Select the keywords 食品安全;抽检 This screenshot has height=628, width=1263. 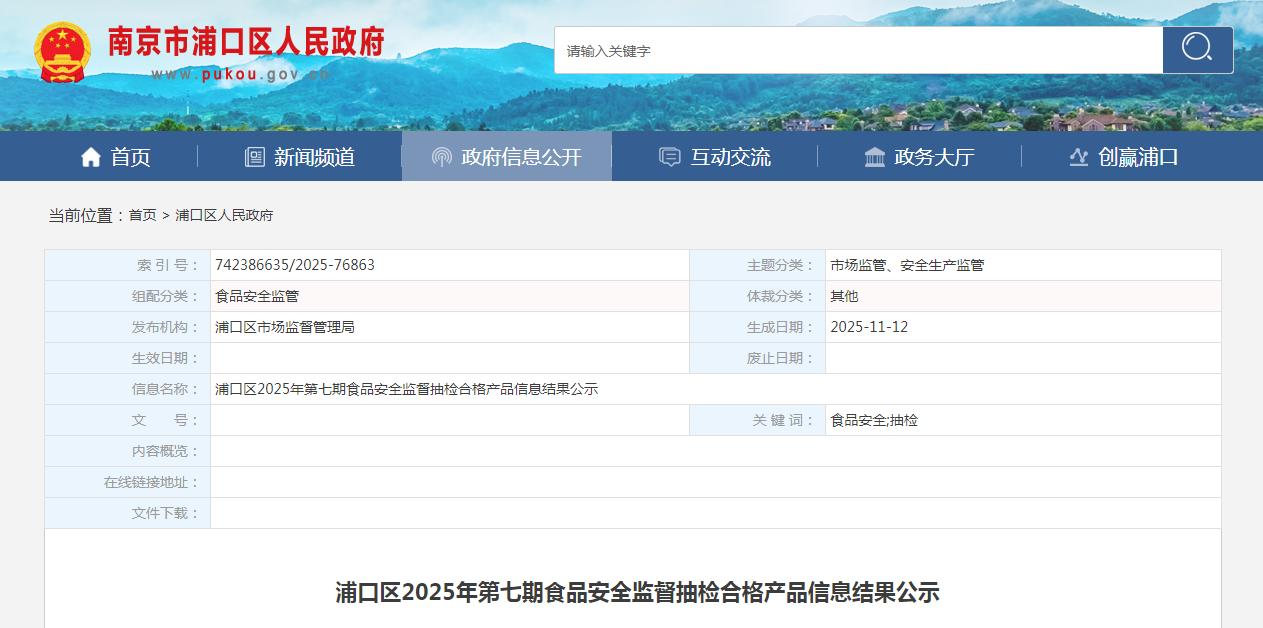pyautogui.click(x=874, y=420)
